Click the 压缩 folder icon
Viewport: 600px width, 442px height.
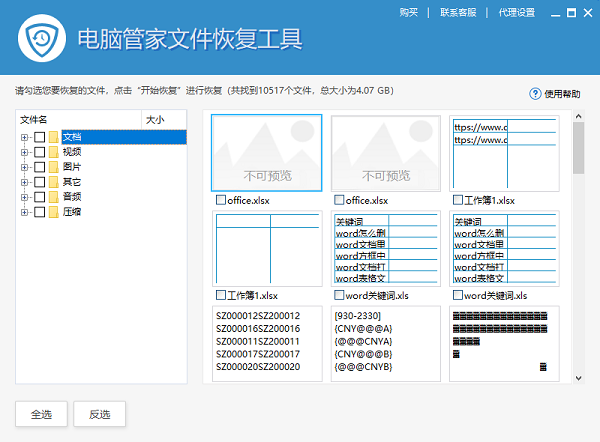click(54, 212)
